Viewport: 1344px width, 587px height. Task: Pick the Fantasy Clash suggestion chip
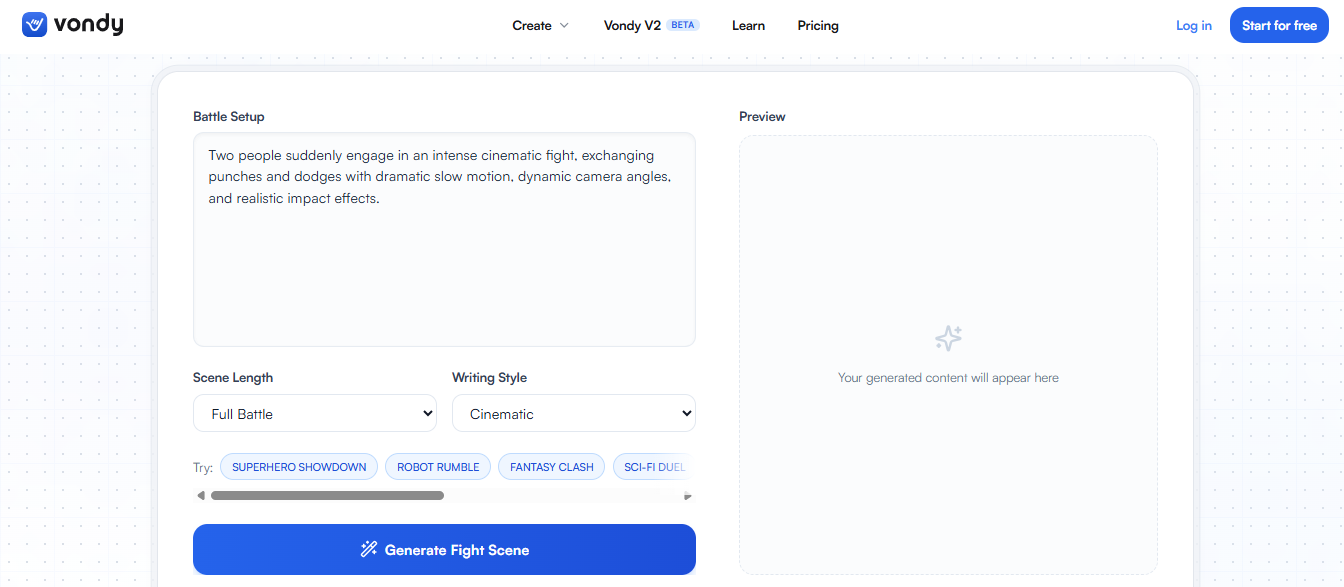click(x=552, y=467)
